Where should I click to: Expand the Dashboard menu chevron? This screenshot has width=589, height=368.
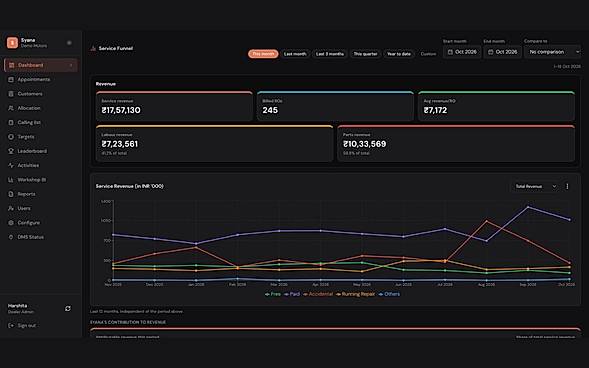tap(71, 65)
